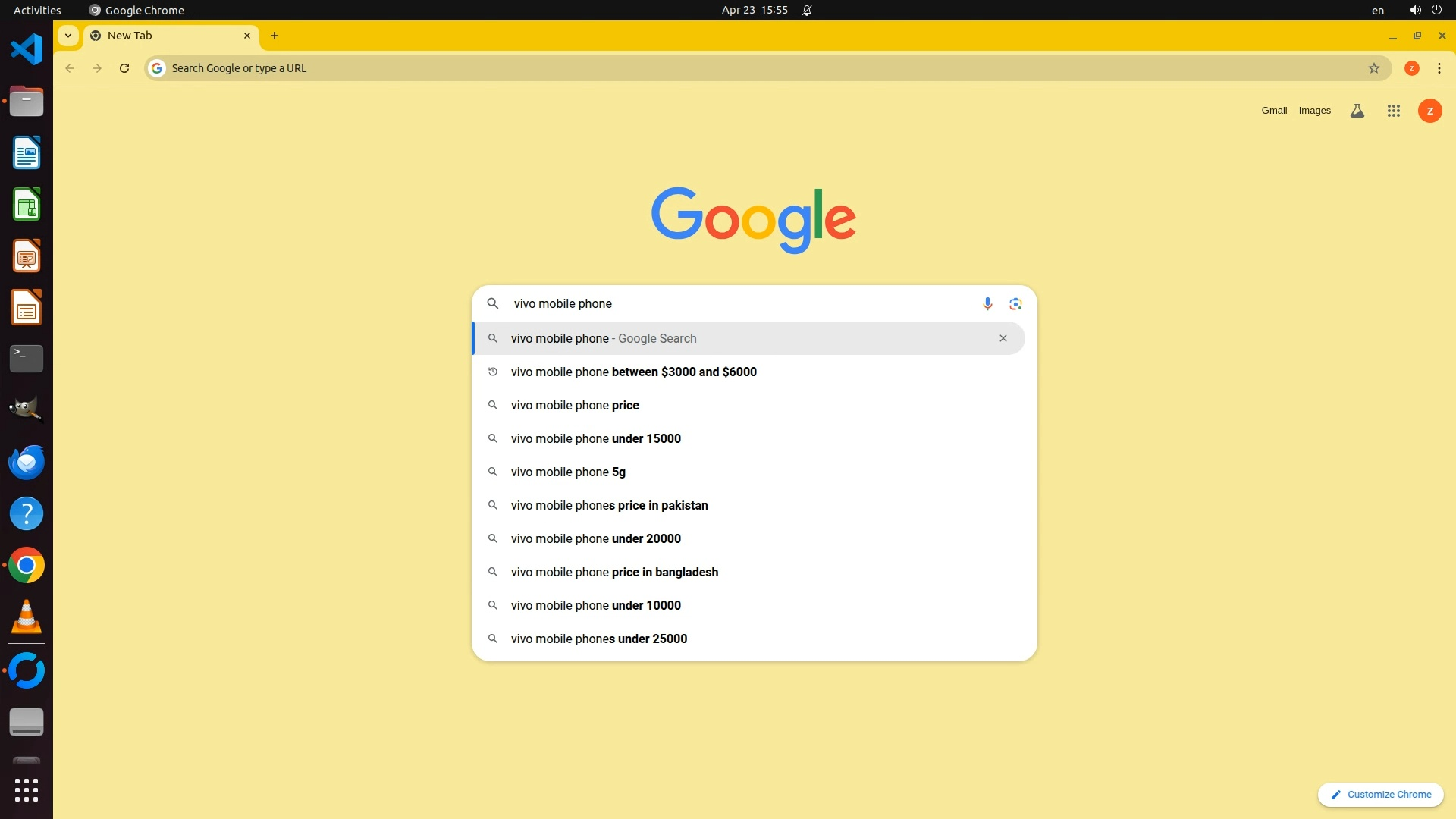
Task: Select suggestion 'vivo mobile phone 5g'
Action: pyautogui.click(x=568, y=472)
